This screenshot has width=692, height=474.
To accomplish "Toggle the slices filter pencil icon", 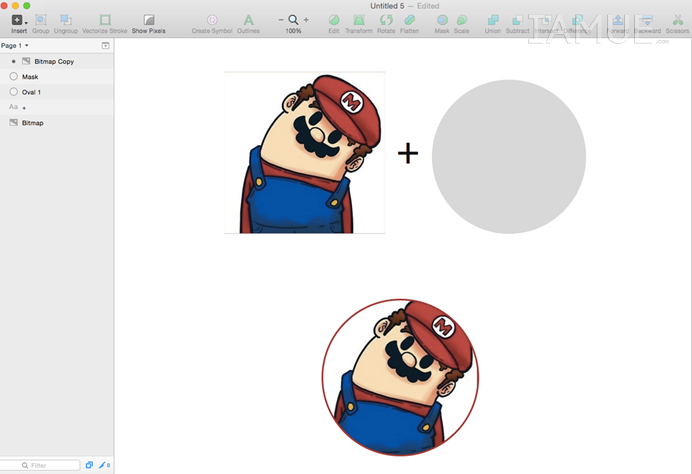I will (x=104, y=465).
